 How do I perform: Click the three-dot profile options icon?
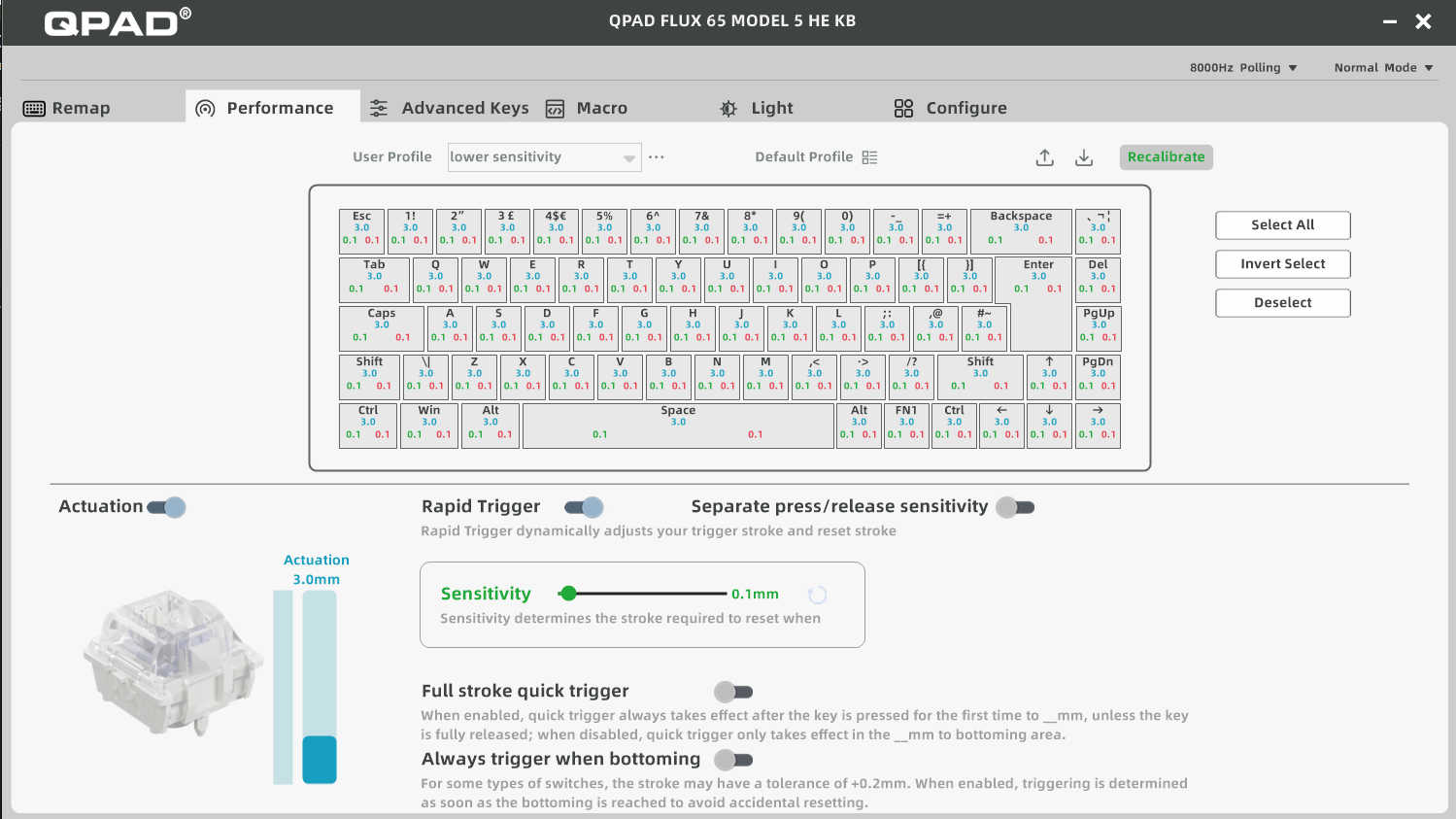tap(657, 157)
